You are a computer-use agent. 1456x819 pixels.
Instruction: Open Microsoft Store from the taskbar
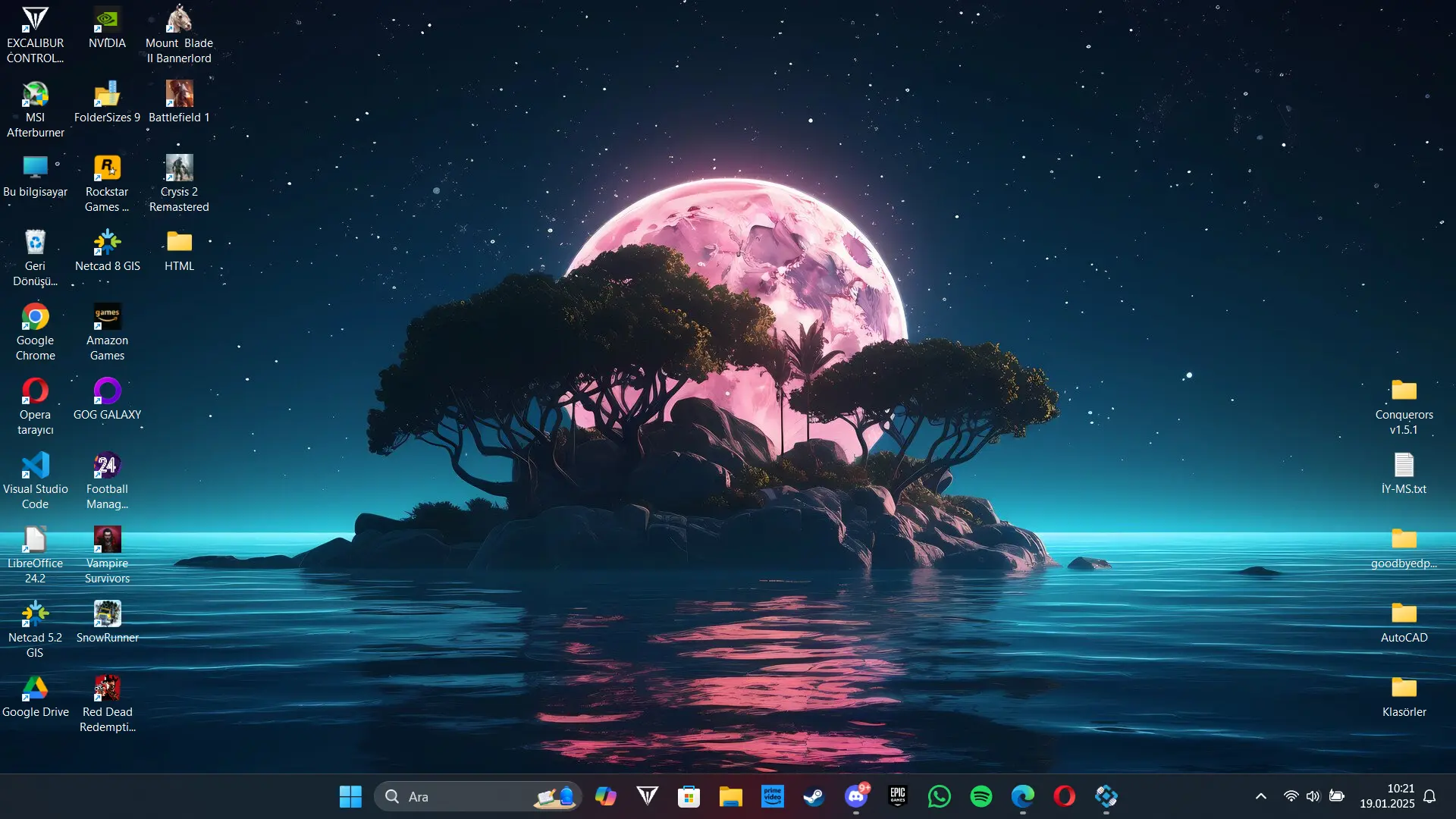pyautogui.click(x=689, y=796)
